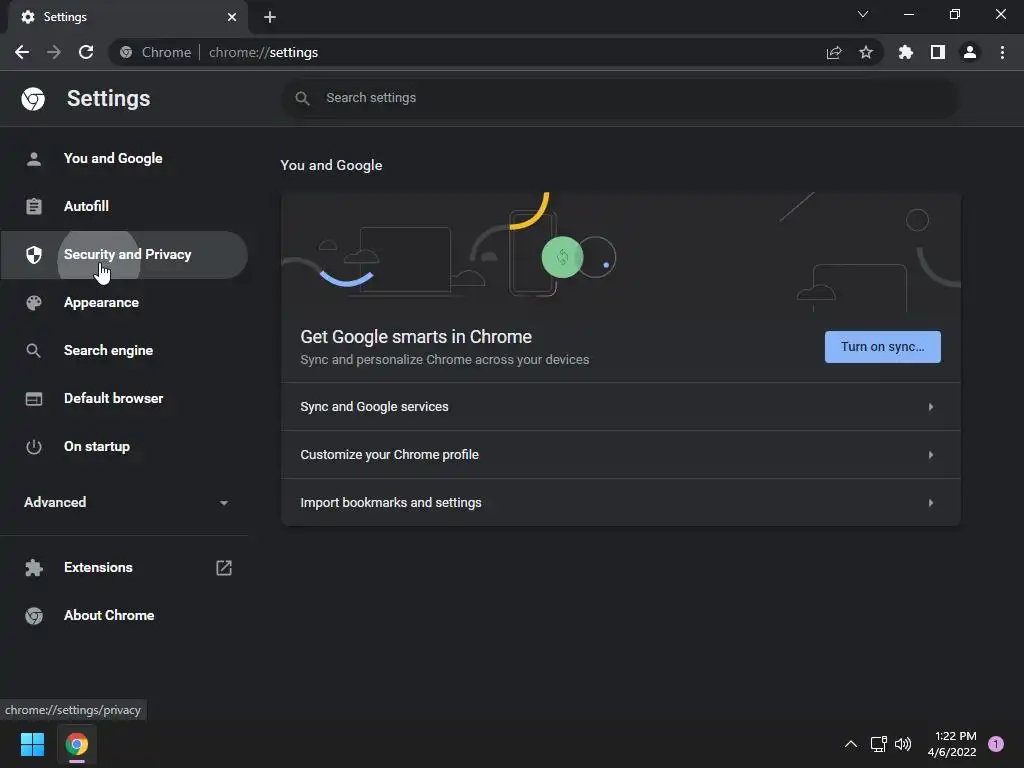Bookmark this tab with the star icon
The image size is (1024, 768).
click(x=866, y=52)
